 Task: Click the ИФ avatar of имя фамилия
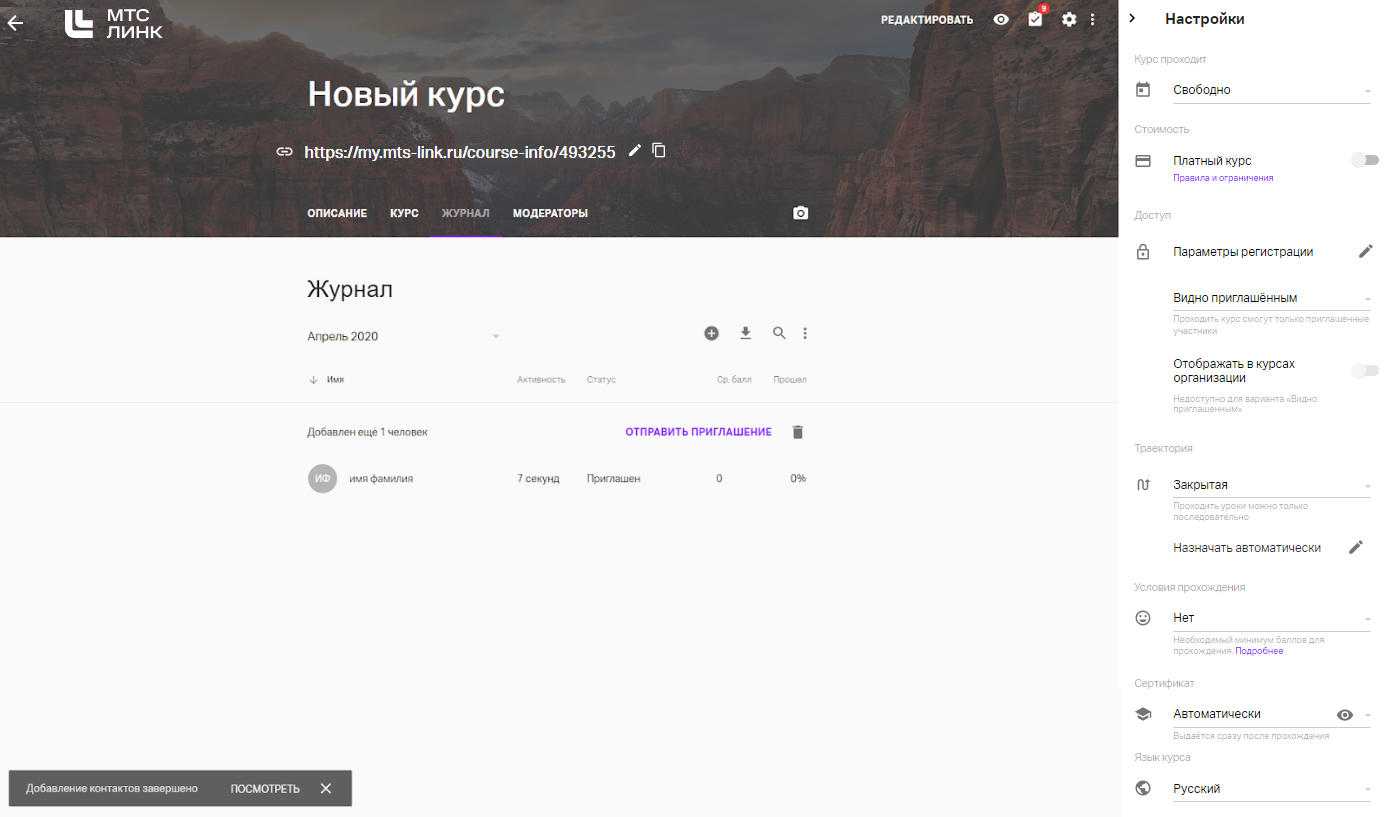pos(322,478)
